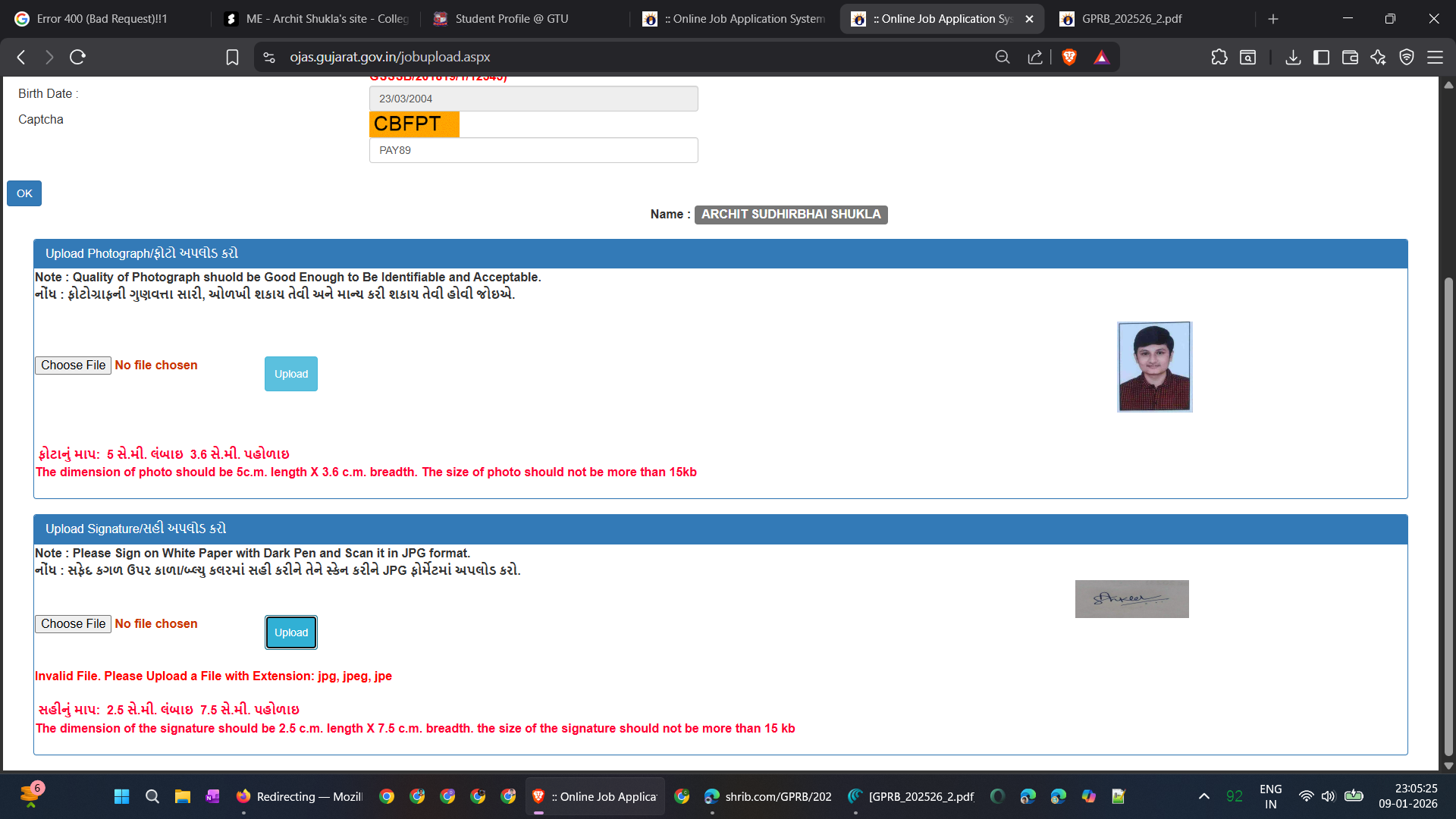
Task: Open Downloads arrow icon in toolbar
Action: (1293, 57)
